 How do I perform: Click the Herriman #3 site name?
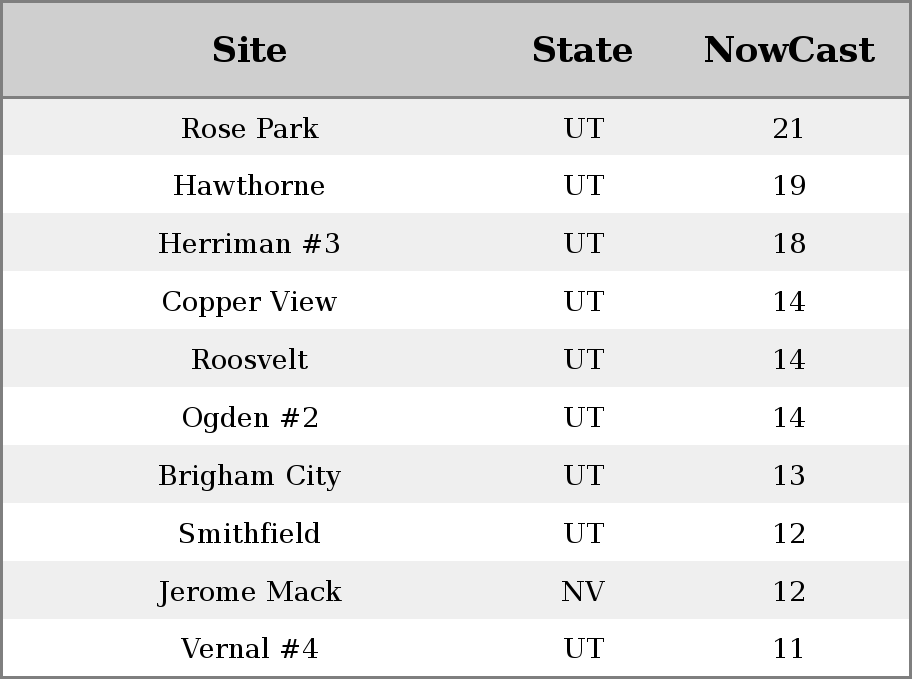point(250,243)
